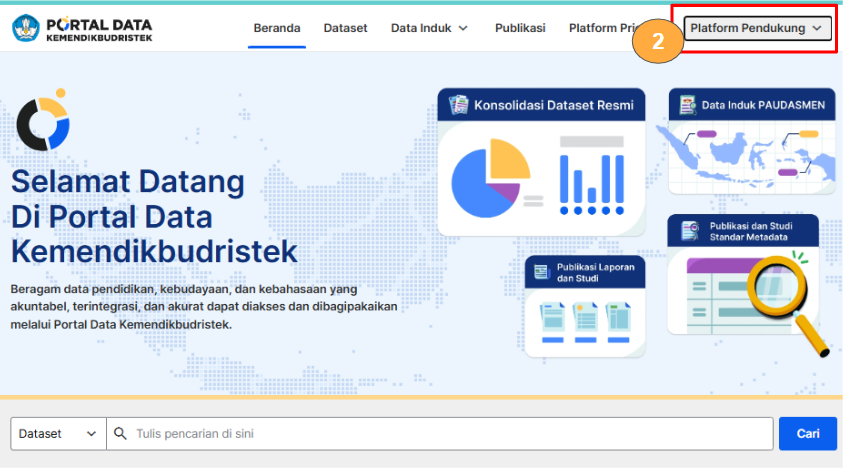The height and width of the screenshot is (469, 846).
Task: Open the Konsolidasi Dataset Resmi card
Action: [541, 162]
